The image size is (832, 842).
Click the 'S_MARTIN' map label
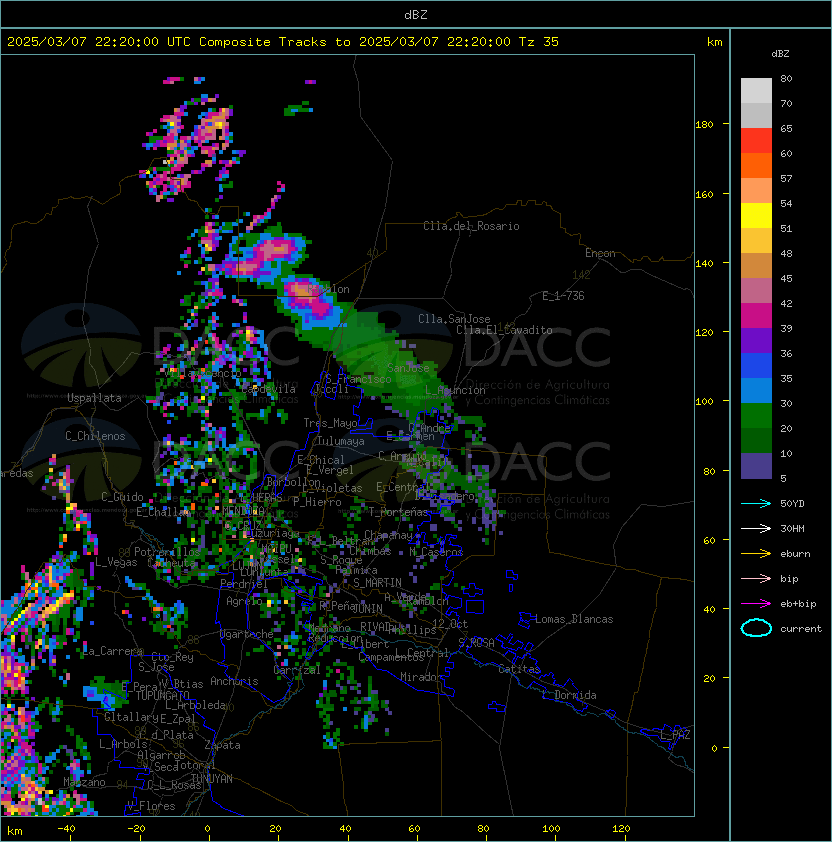(x=377, y=583)
